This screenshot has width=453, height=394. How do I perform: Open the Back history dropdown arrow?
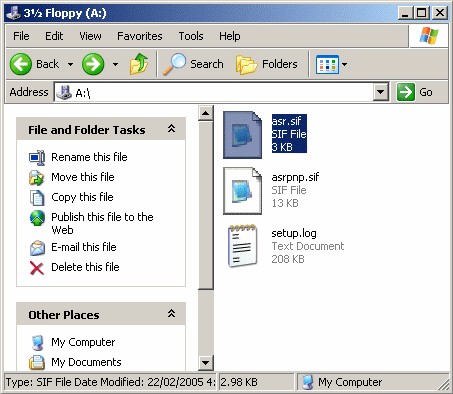pyautogui.click(x=70, y=64)
